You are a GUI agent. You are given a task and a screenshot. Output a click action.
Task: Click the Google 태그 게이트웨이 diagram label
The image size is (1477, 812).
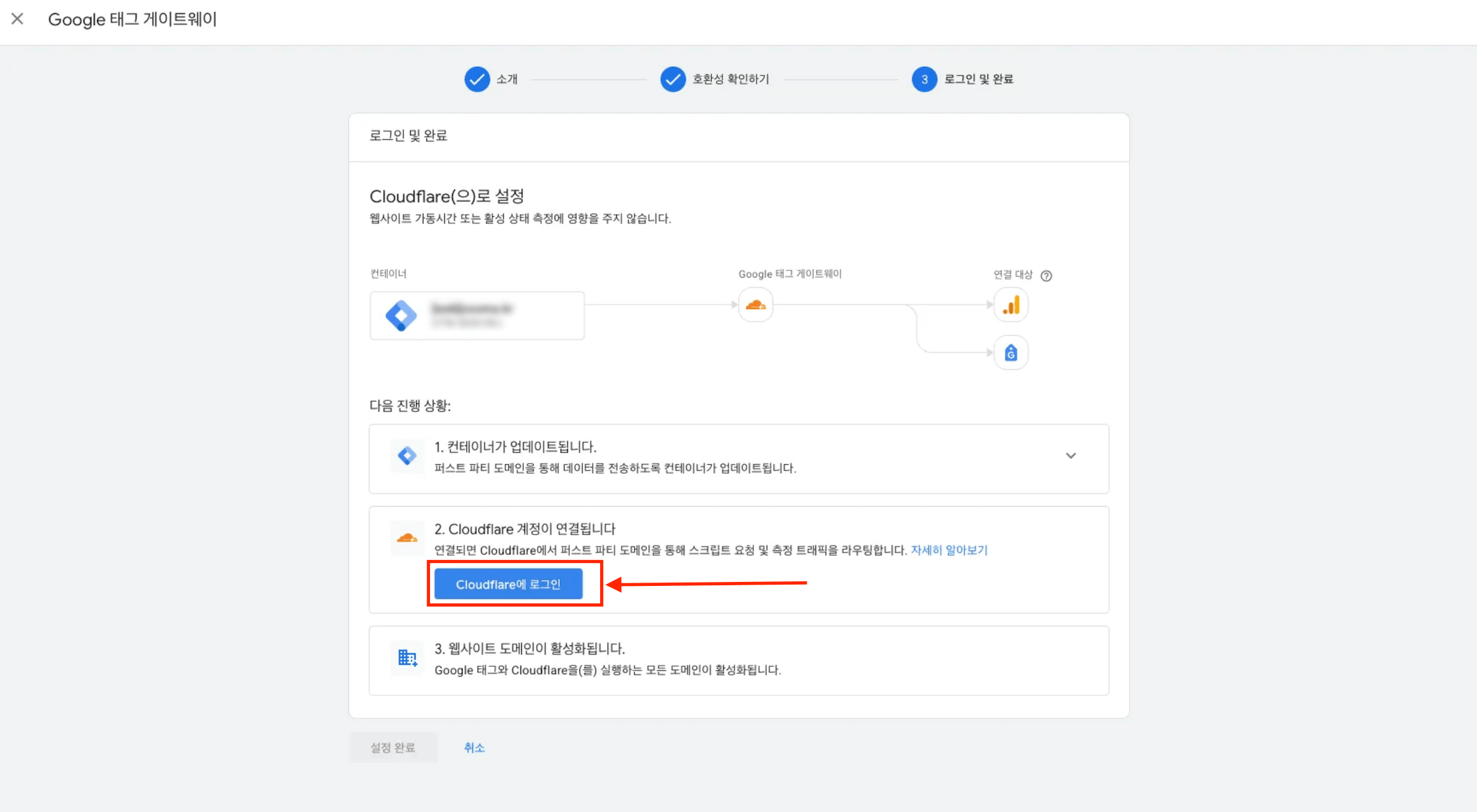[x=790, y=274]
